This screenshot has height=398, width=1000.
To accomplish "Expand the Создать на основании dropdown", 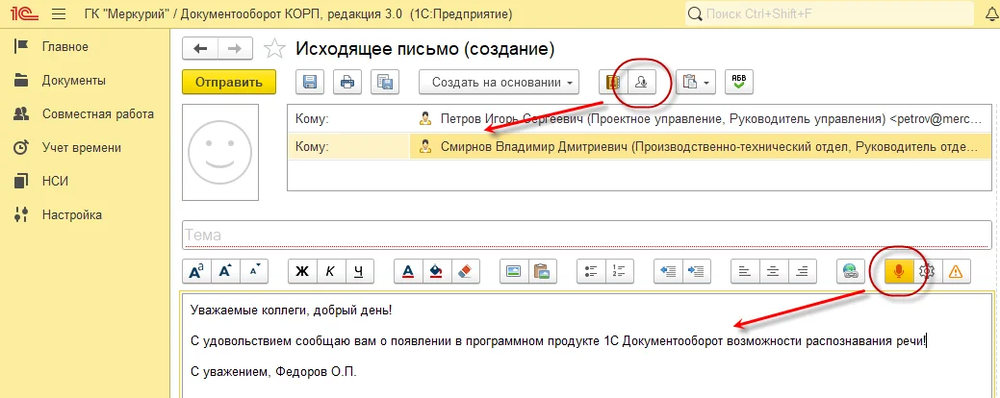I will [499, 82].
